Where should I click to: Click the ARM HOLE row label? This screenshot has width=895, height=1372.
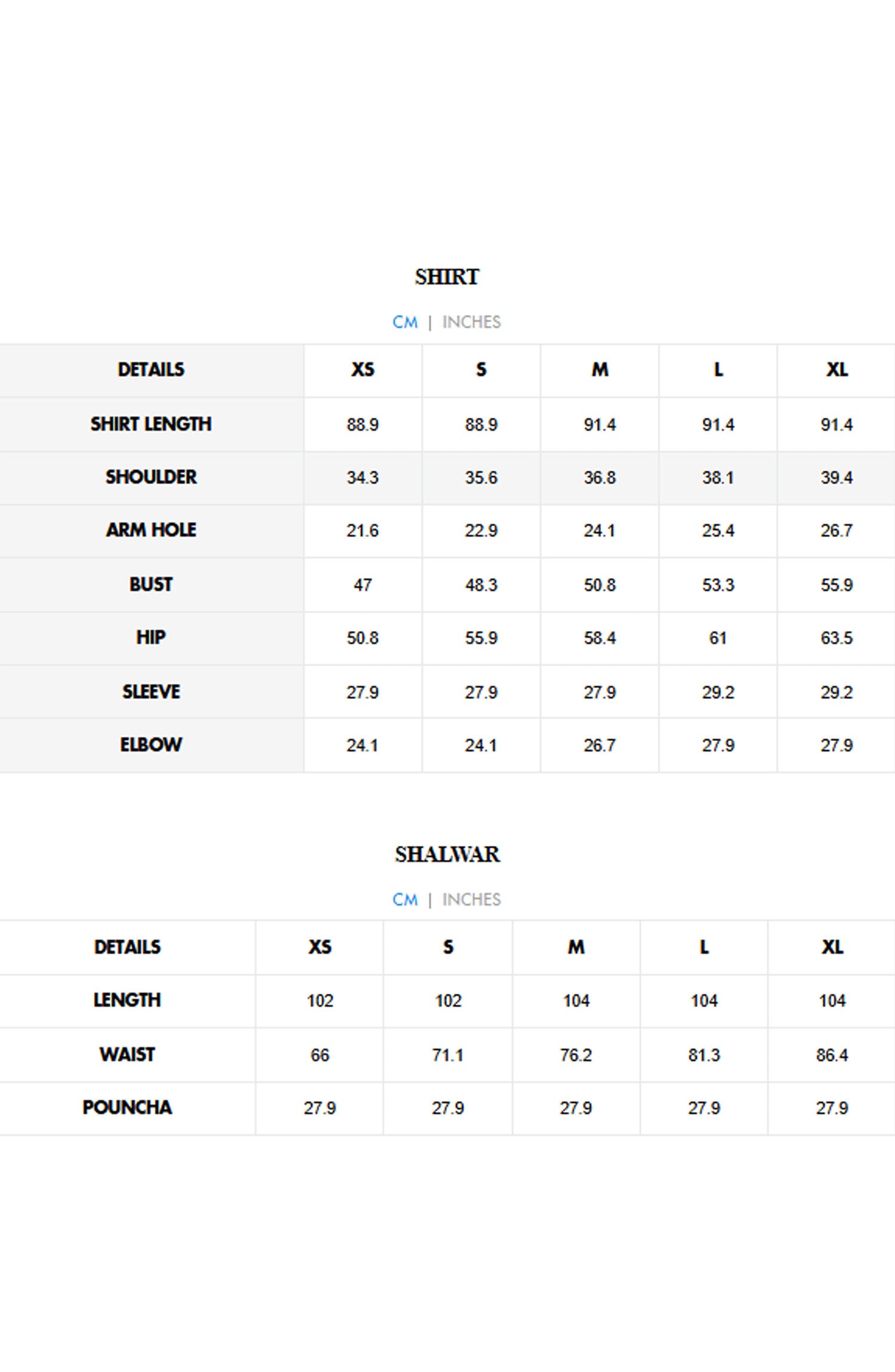pyautogui.click(x=151, y=530)
